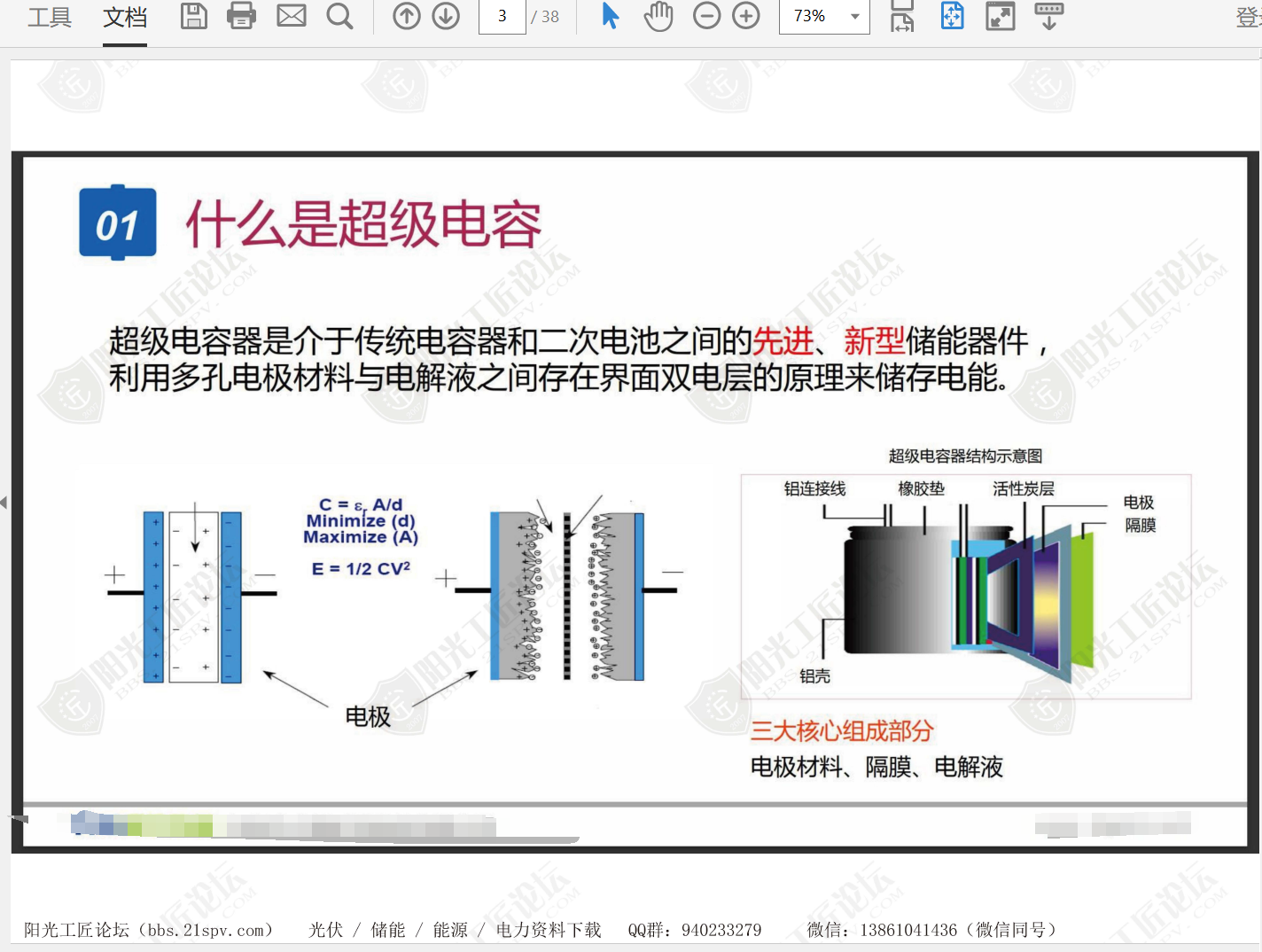
Task: Click the red text 三大核心组成部分
Action: [x=842, y=730]
